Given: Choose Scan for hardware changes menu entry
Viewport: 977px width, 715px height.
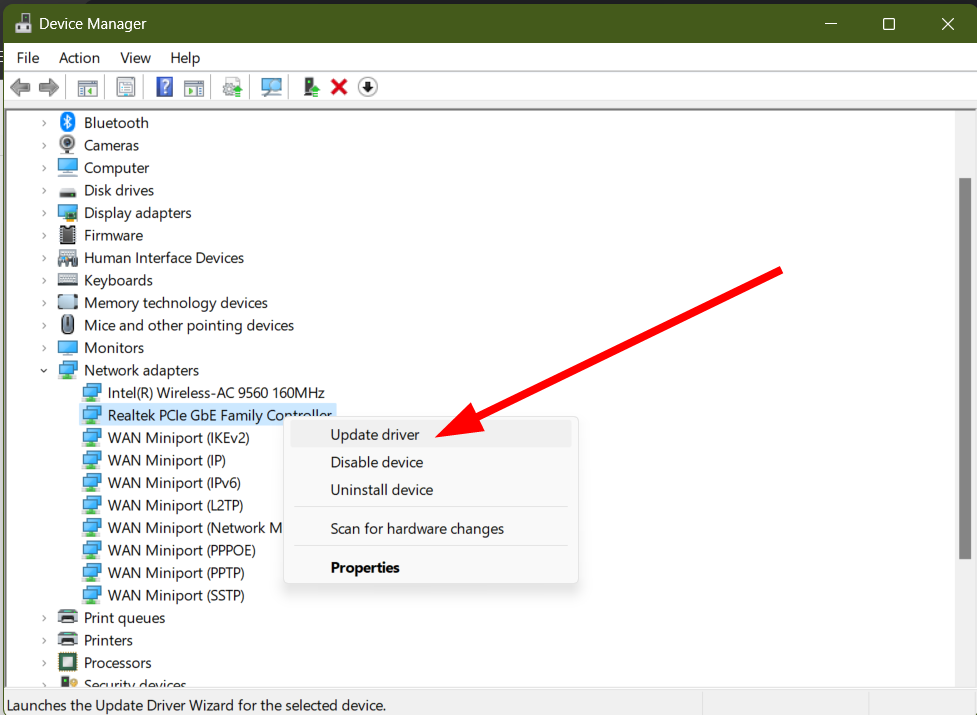Looking at the screenshot, I should click(431, 529).
